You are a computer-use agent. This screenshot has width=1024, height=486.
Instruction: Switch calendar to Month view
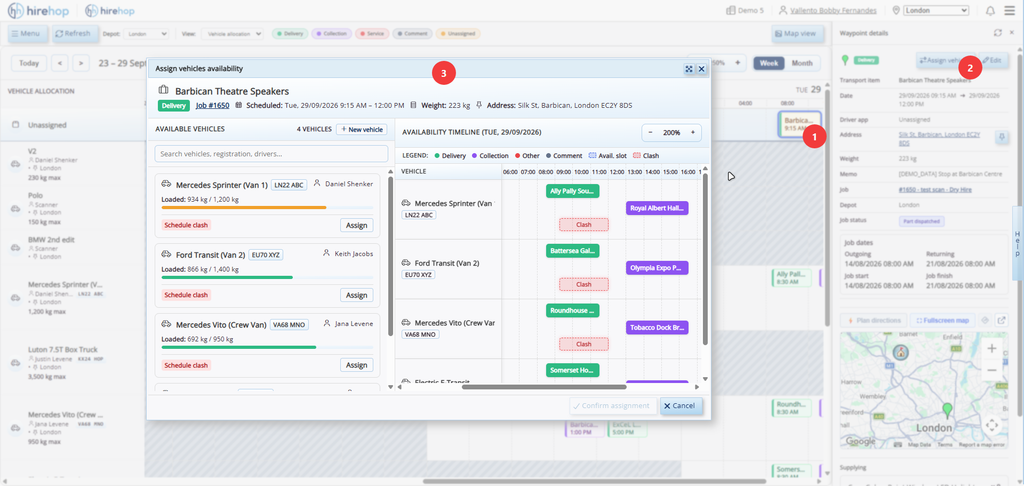802,63
